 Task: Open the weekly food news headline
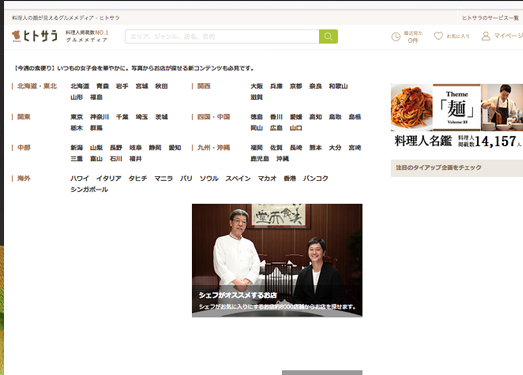134,68
